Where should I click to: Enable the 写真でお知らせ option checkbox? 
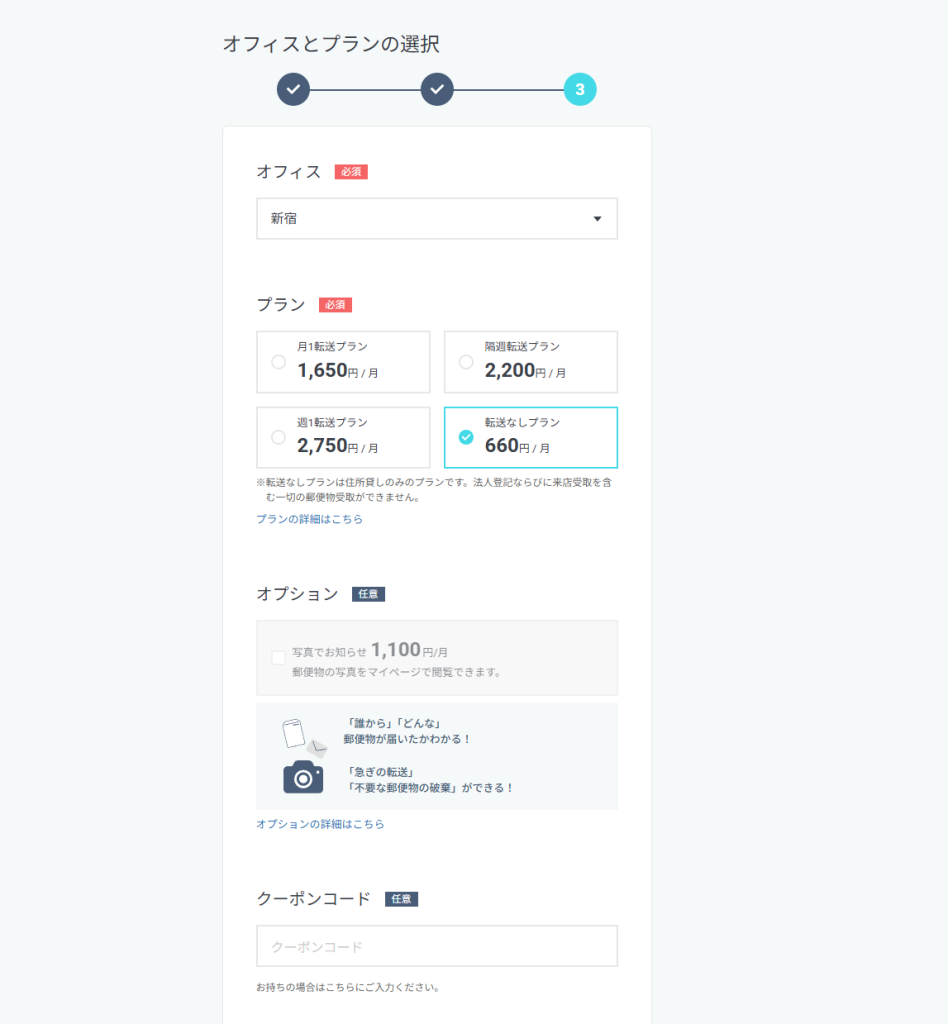coord(278,658)
